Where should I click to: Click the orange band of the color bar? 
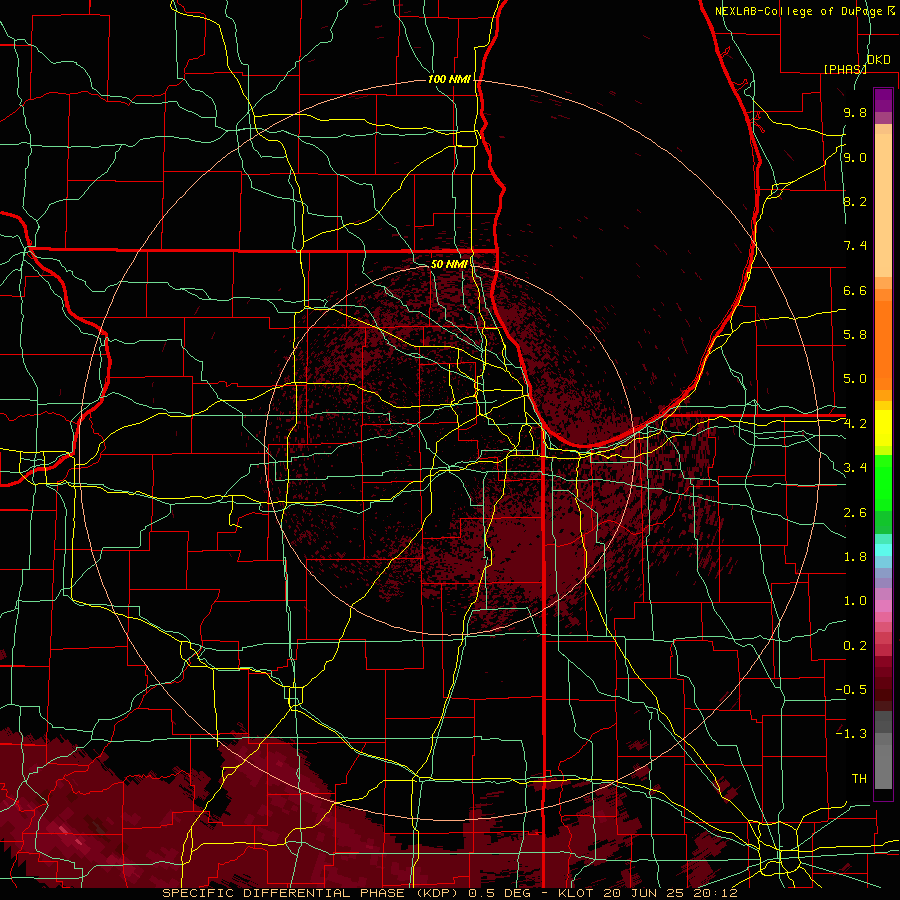(883, 344)
